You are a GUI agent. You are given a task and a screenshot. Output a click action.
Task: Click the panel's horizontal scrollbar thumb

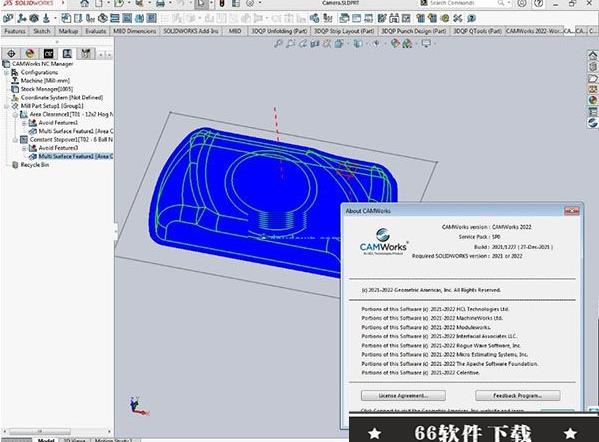[x=40, y=431]
